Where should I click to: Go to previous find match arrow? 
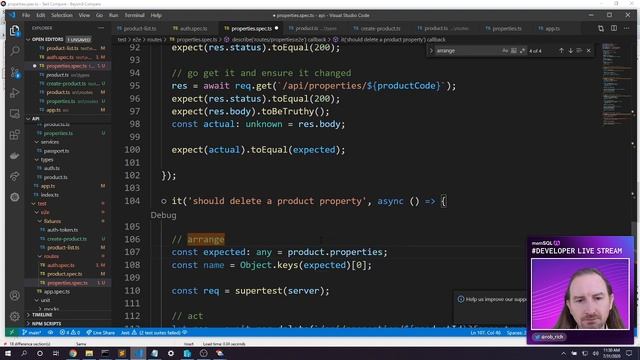coord(561,51)
